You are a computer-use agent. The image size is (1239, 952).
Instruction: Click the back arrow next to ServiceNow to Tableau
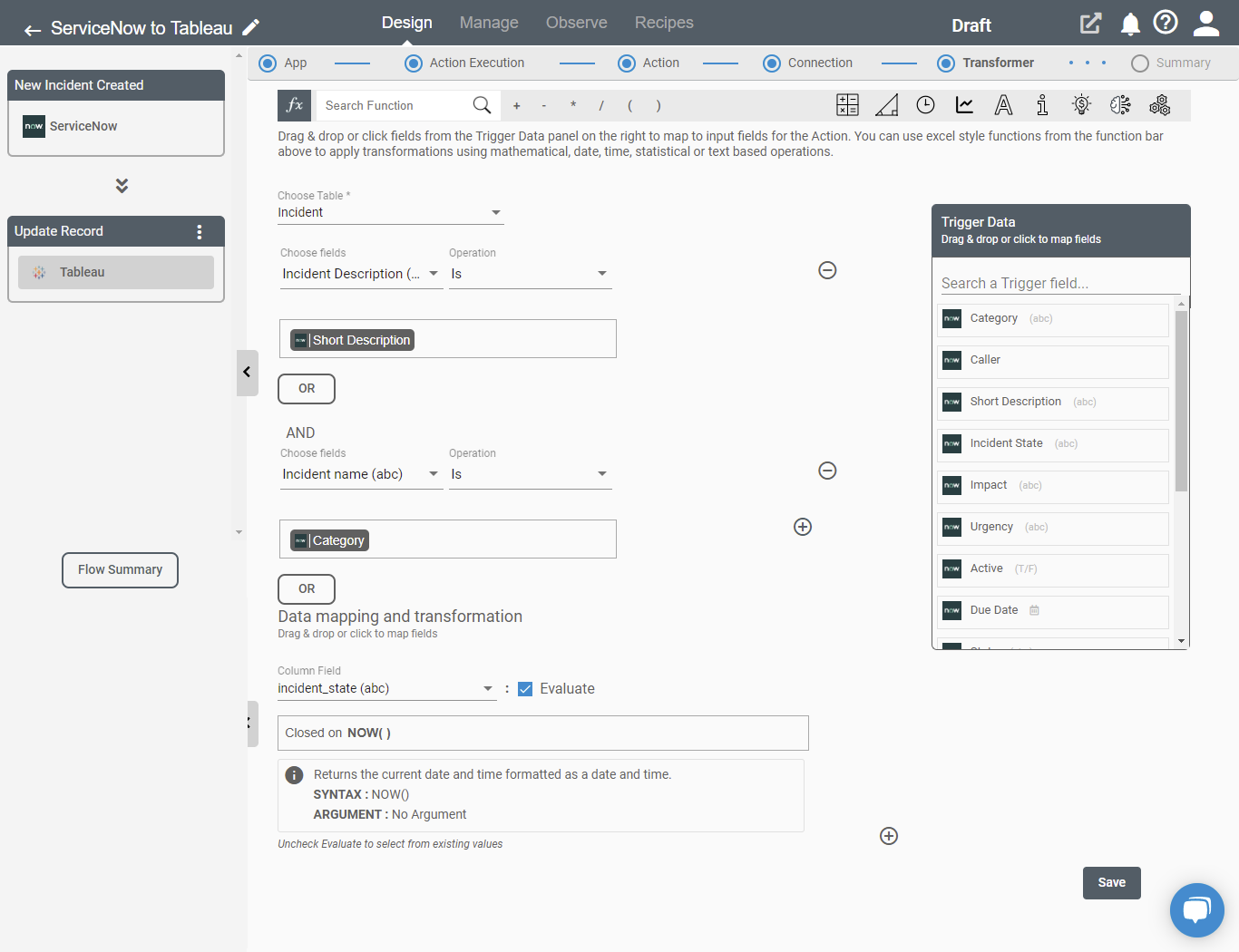tap(33, 30)
